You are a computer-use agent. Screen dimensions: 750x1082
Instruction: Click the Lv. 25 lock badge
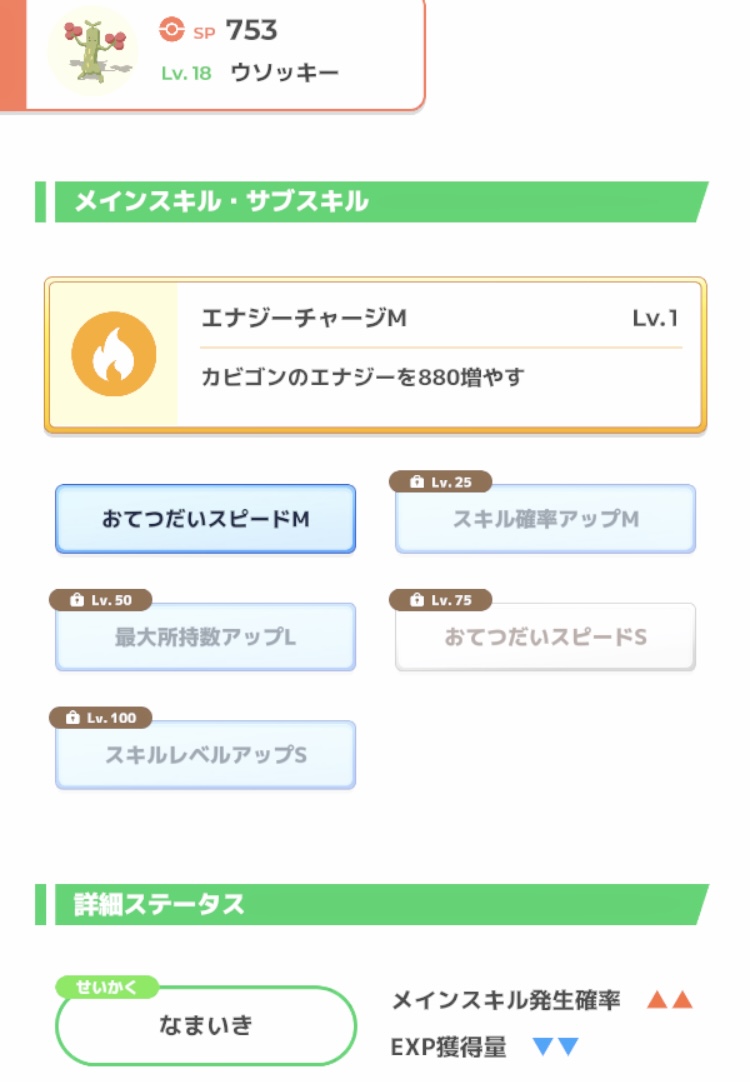click(440, 482)
